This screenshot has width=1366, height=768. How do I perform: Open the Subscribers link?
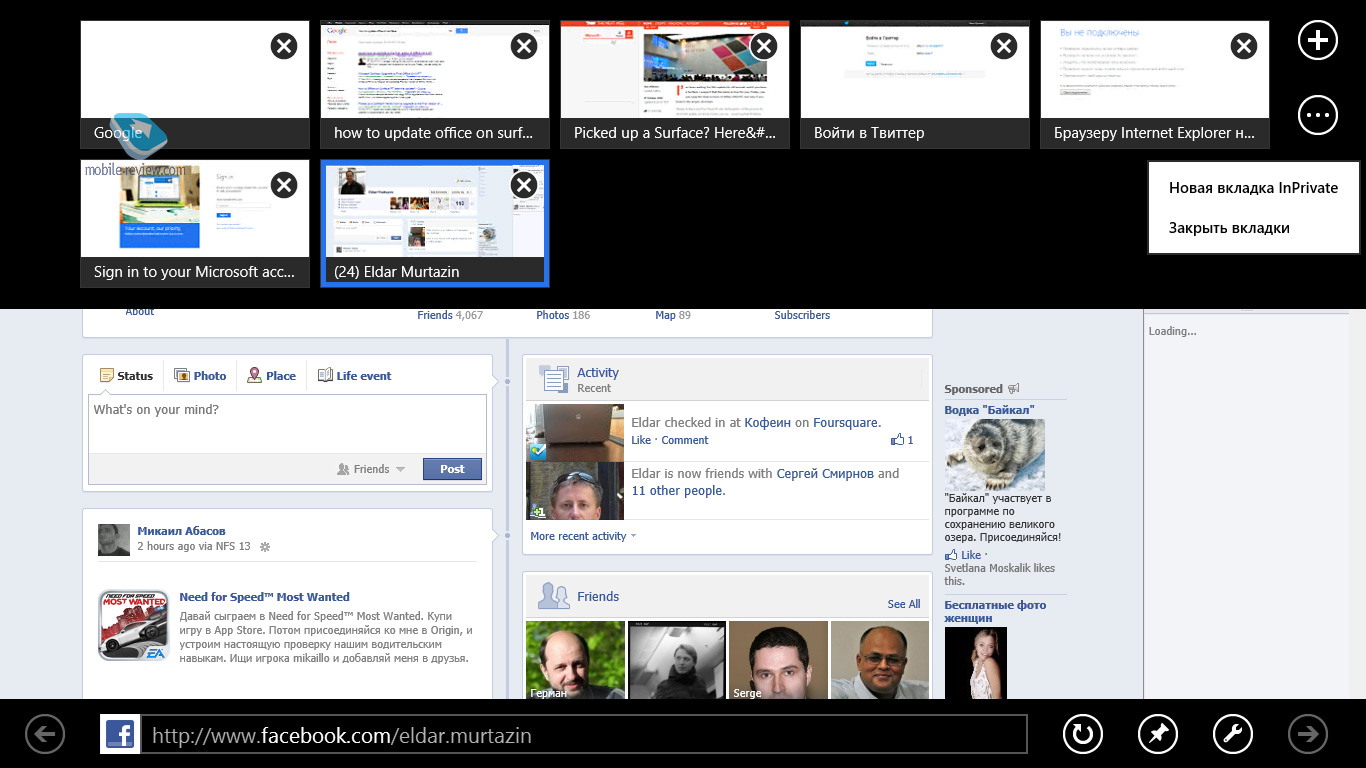pos(802,315)
